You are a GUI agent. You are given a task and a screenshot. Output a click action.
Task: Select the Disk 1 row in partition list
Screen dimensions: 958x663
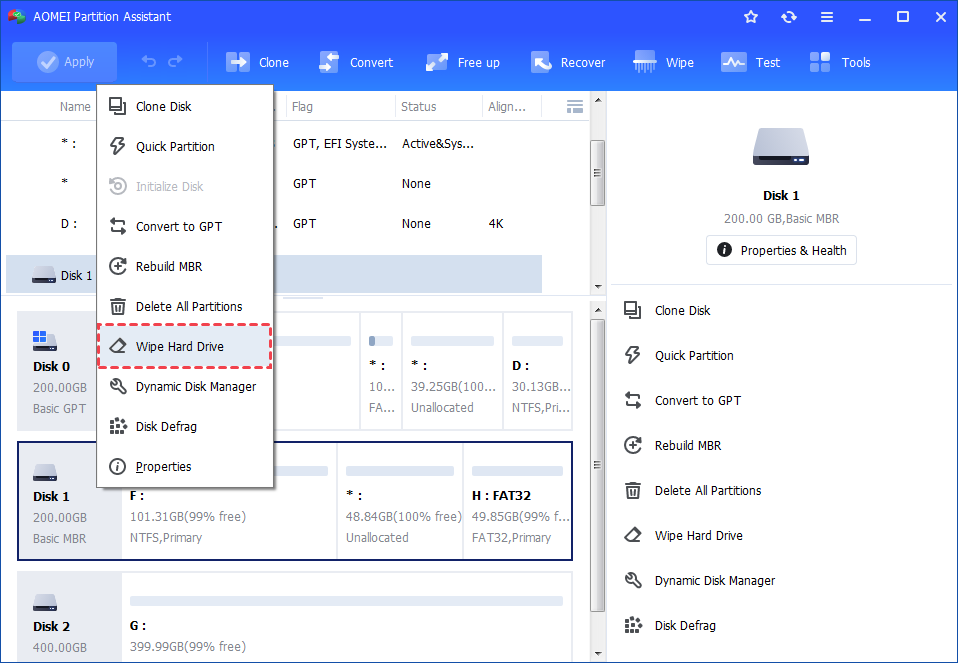[x=274, y=274]
